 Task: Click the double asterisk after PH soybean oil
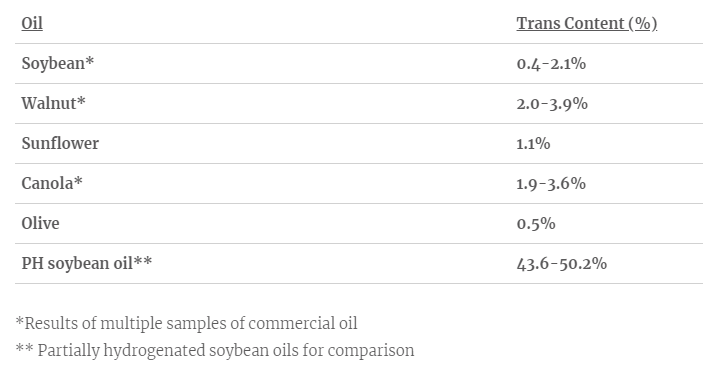143,260
